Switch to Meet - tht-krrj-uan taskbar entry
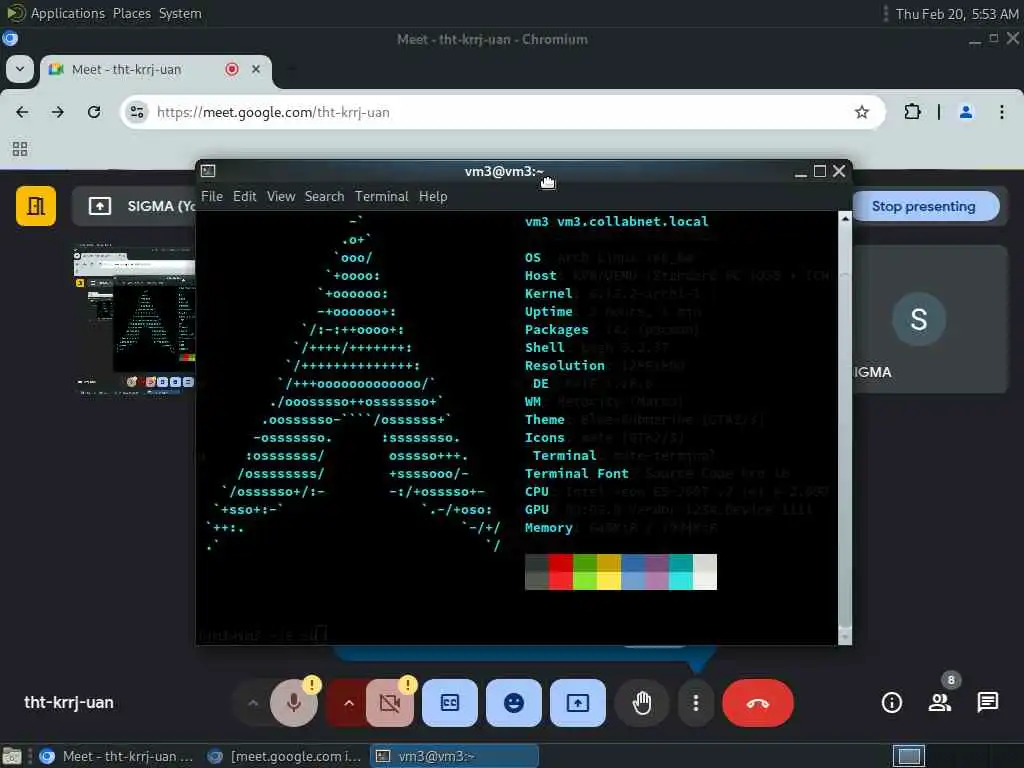 tap(116, 756)
